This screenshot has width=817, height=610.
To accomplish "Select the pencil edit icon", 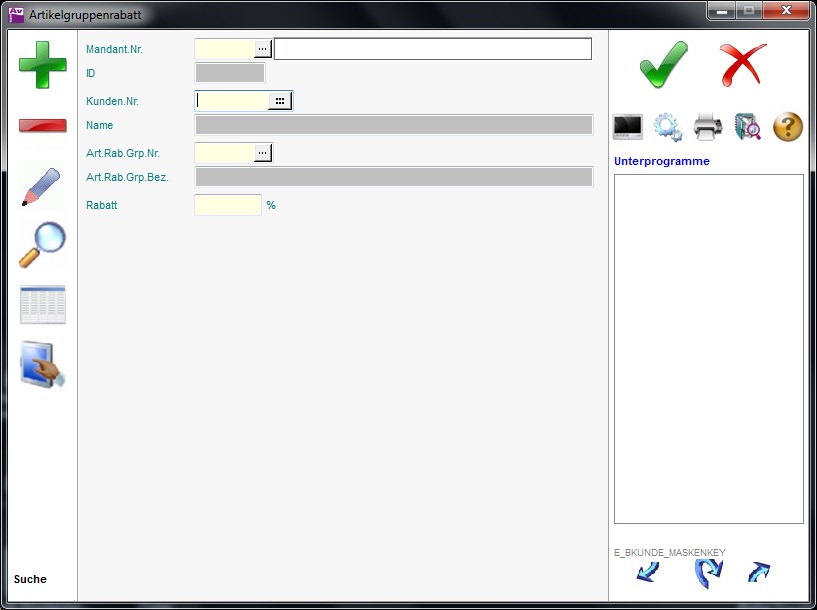I will click(42, 187).
